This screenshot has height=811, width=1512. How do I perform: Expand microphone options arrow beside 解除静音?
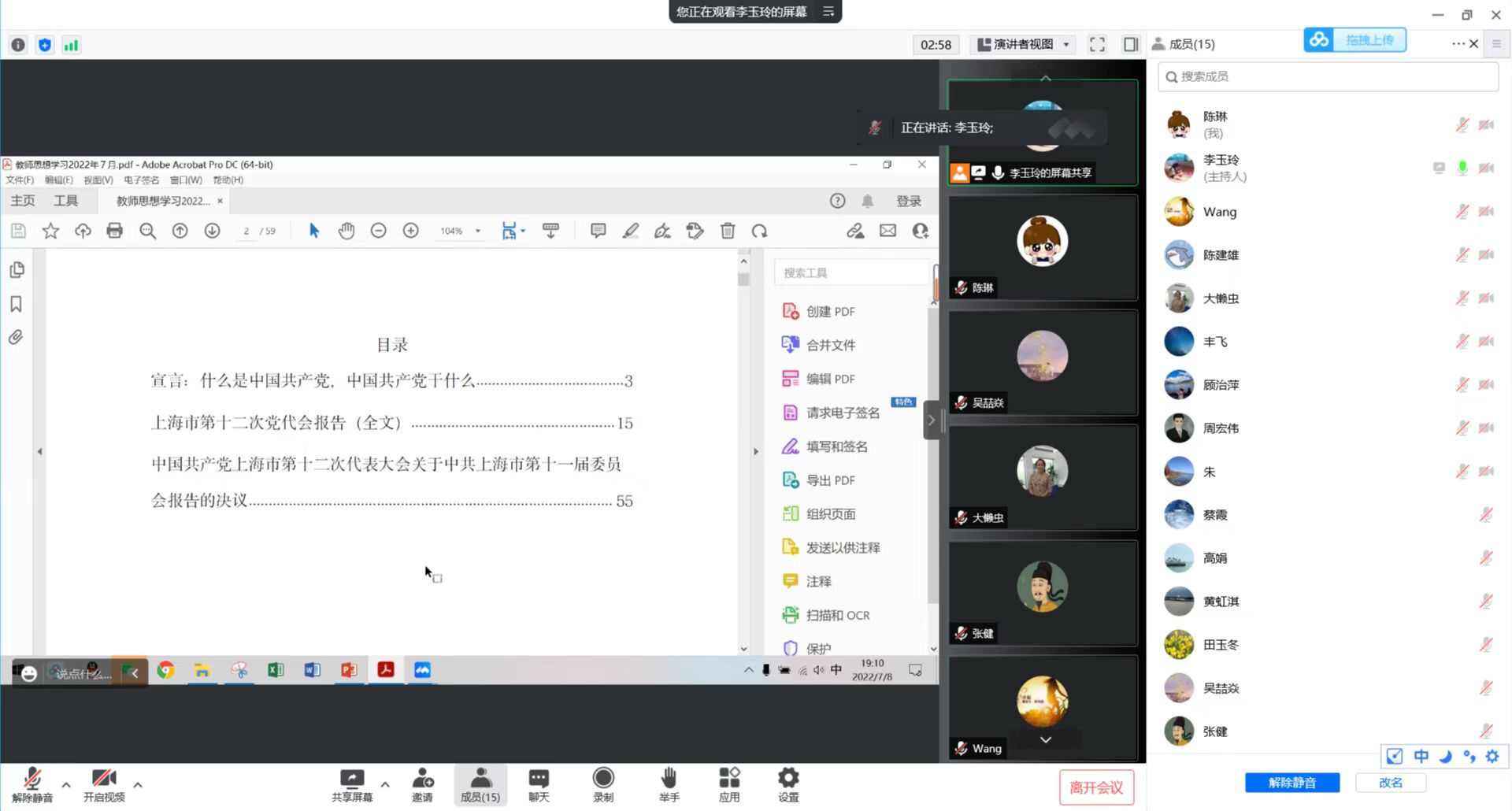tap(66, 784)
